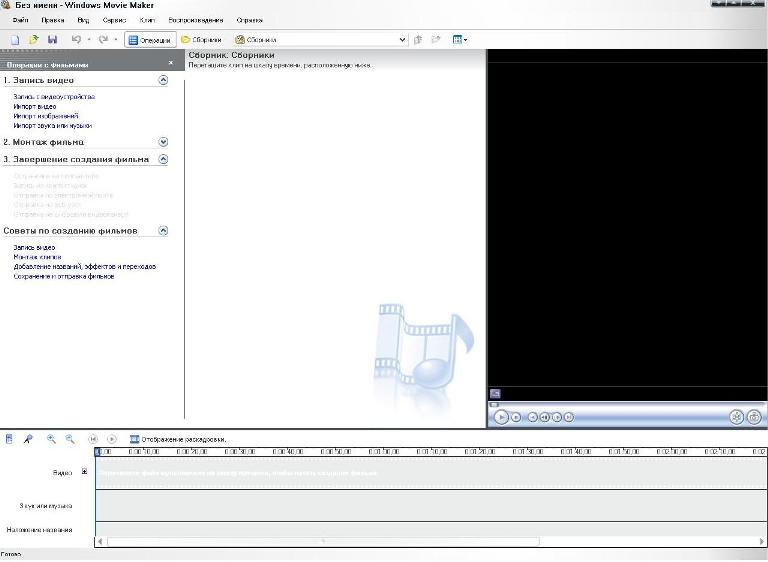Open the Redo history dropdown arrow
This screenshot has height=562, width=768.
point(116,40)
